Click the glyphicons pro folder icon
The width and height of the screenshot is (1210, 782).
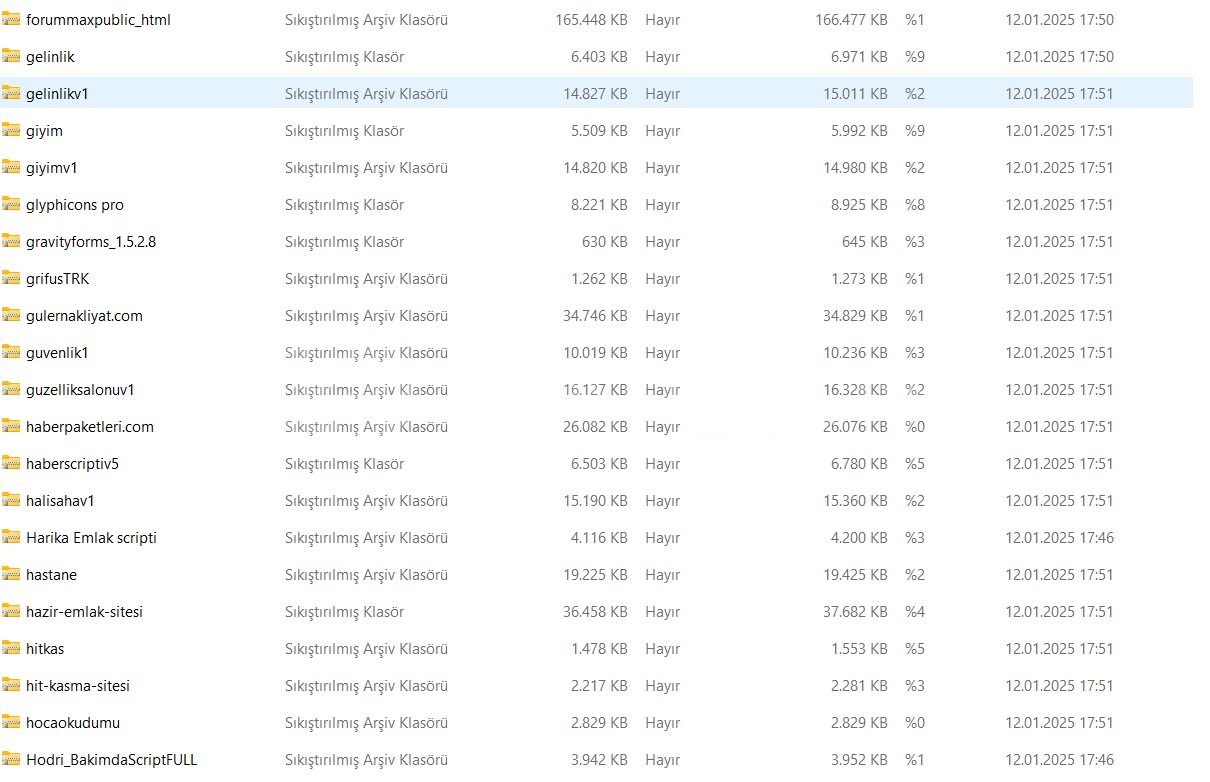tap(11, 204)
